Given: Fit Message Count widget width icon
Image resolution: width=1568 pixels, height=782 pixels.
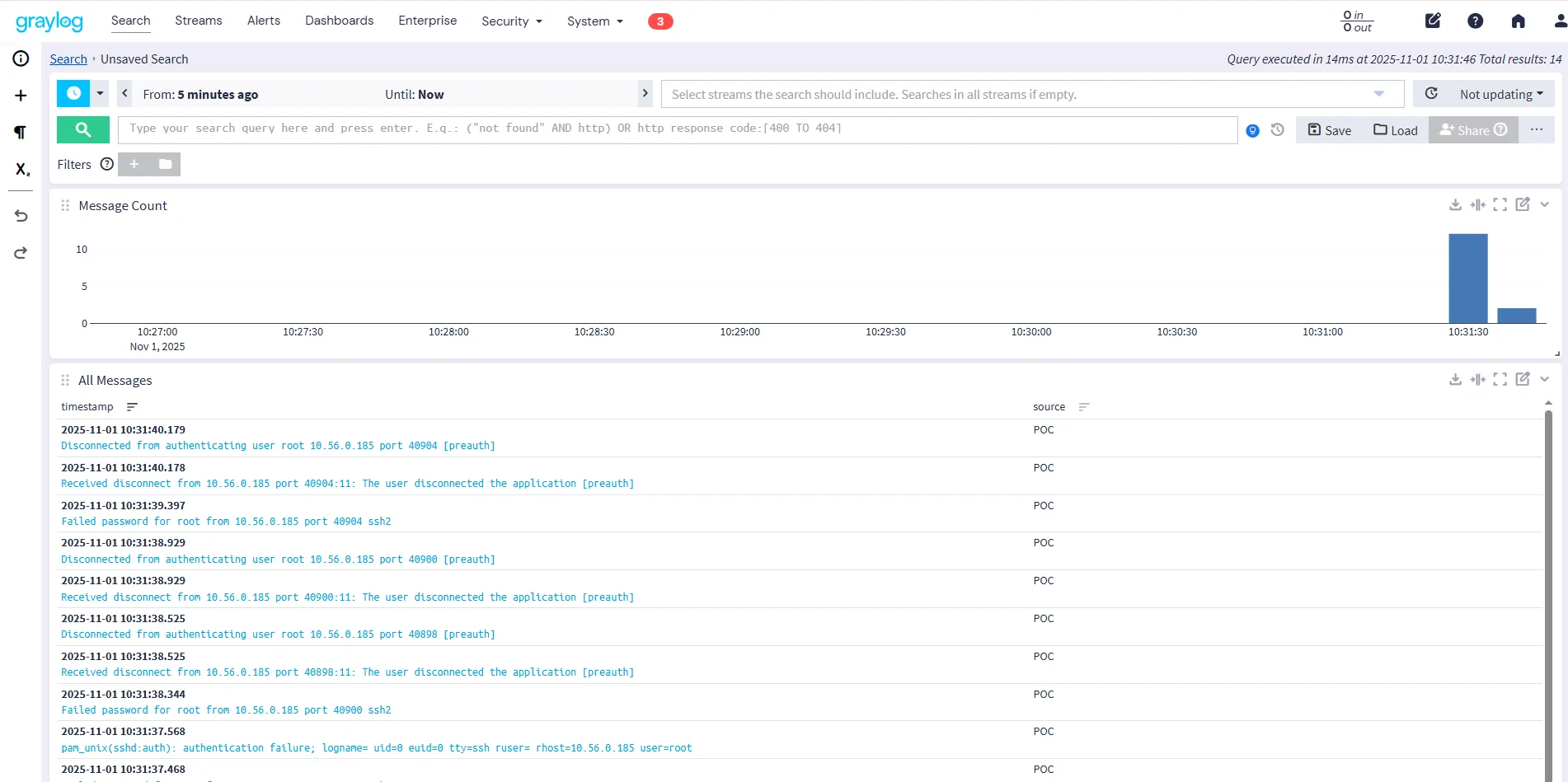Looking at the screenshot, I should [1477, 204].
